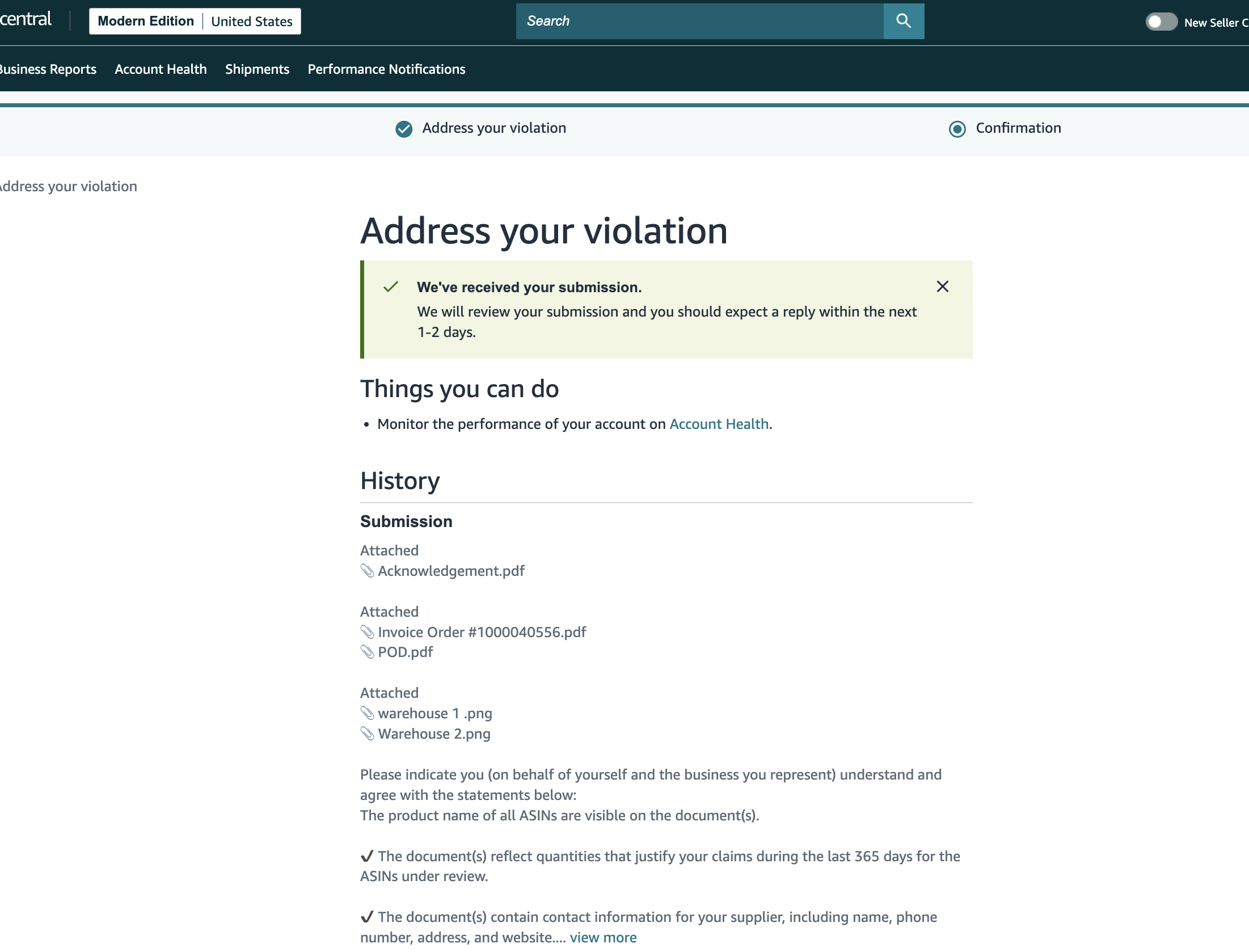This screenshot has height=952, width=1249.
Task: Click the Things you can do heading
Action: pyautogui.click(x=459, y=389)
